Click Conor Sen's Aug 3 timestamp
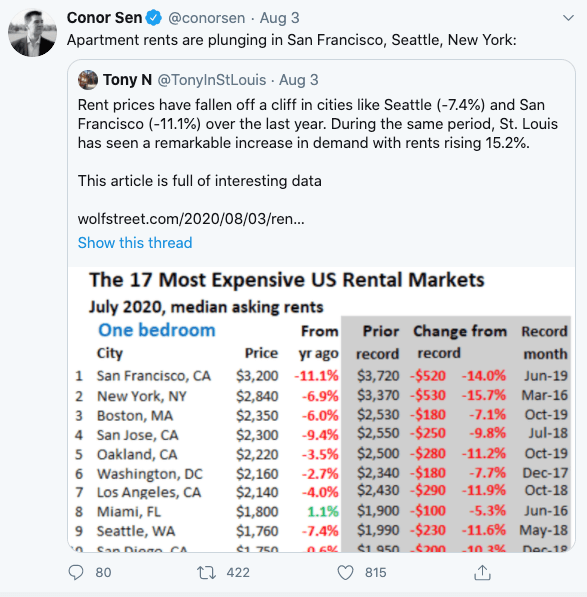 [279, 18]
